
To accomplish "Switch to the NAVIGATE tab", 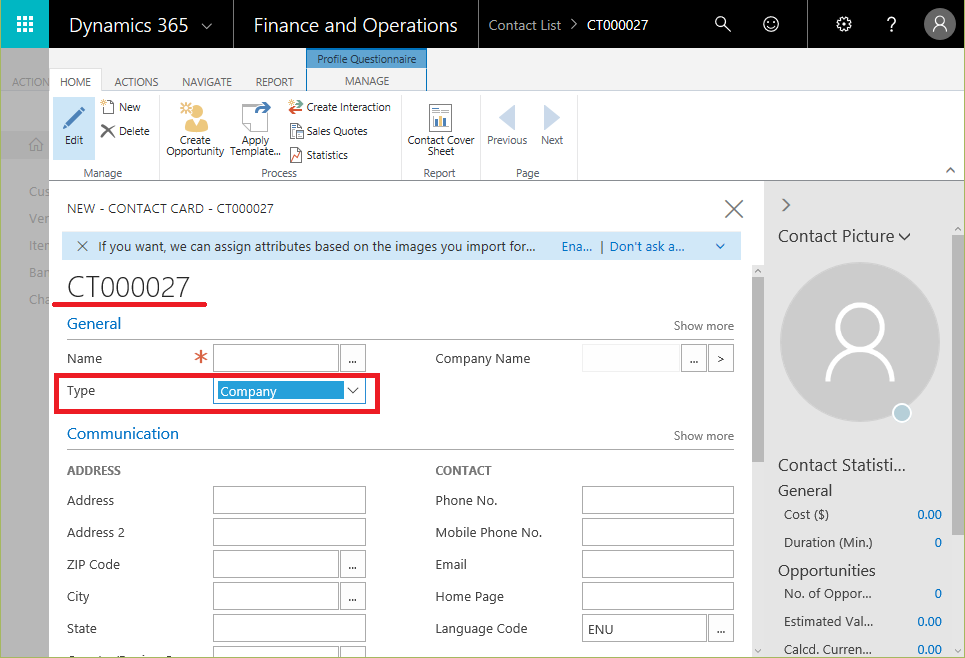I will click(207, 82).
